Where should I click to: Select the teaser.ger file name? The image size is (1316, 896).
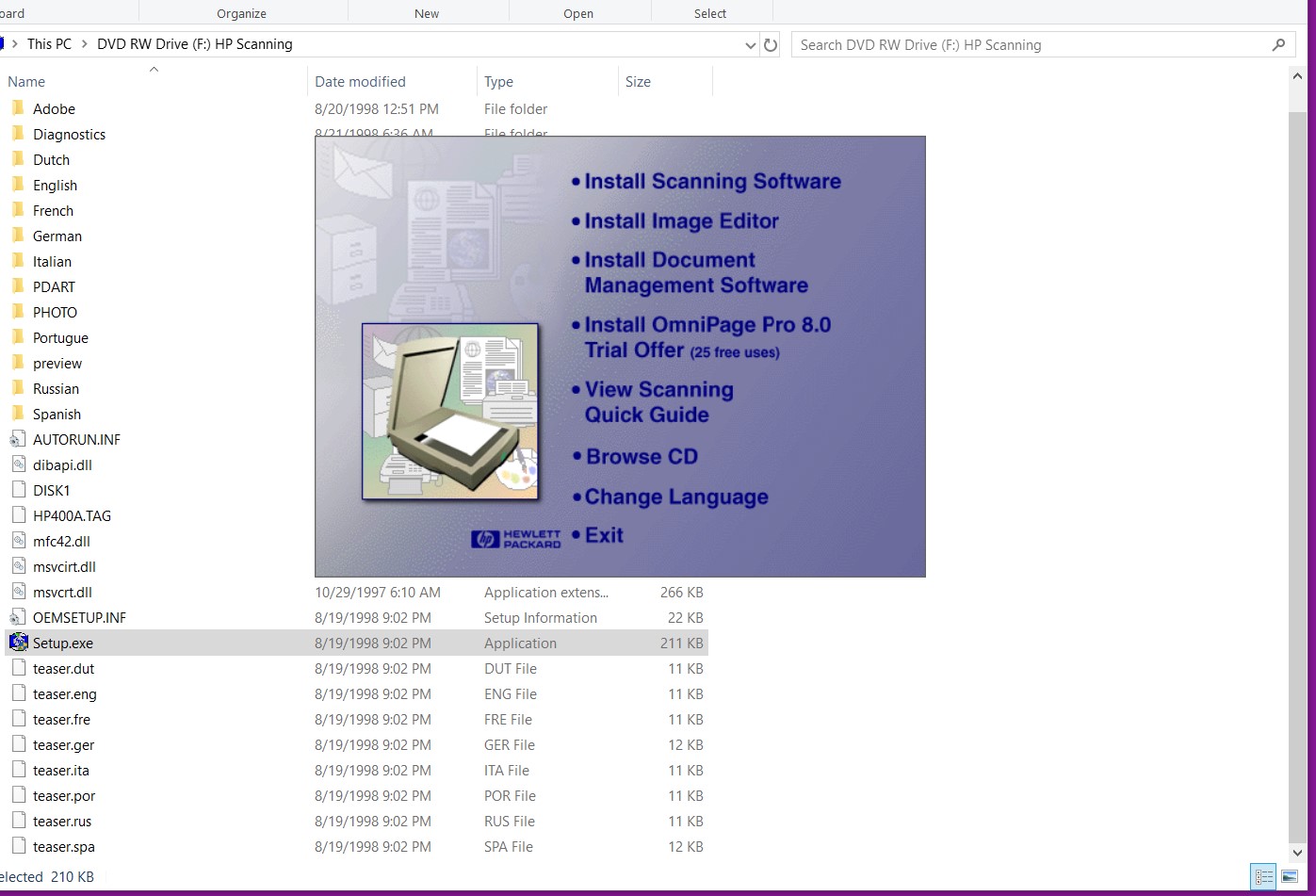click(x=63, y=744)
